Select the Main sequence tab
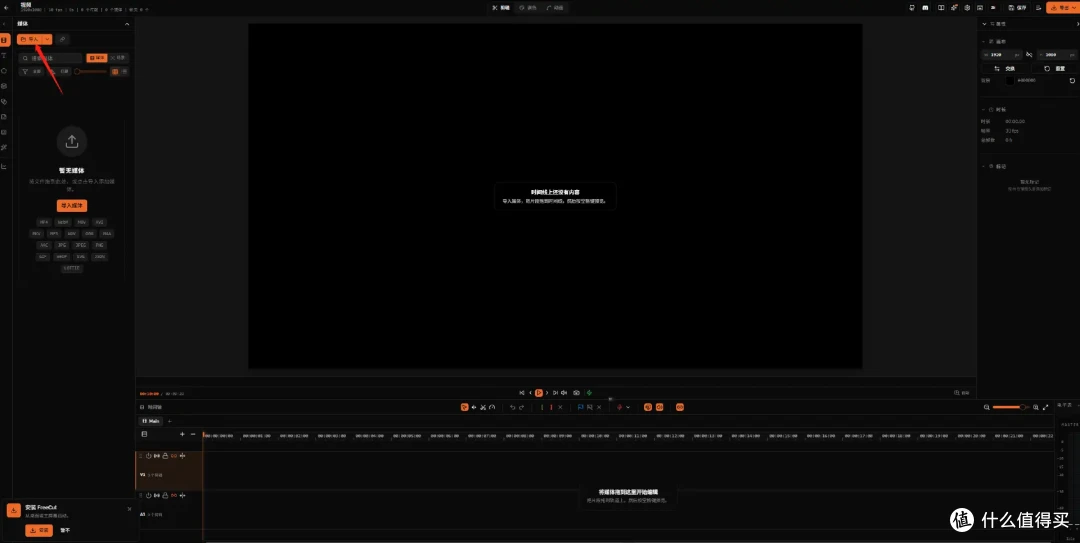The width and height of the screenshot is (1080, 543). coord(151,421)
